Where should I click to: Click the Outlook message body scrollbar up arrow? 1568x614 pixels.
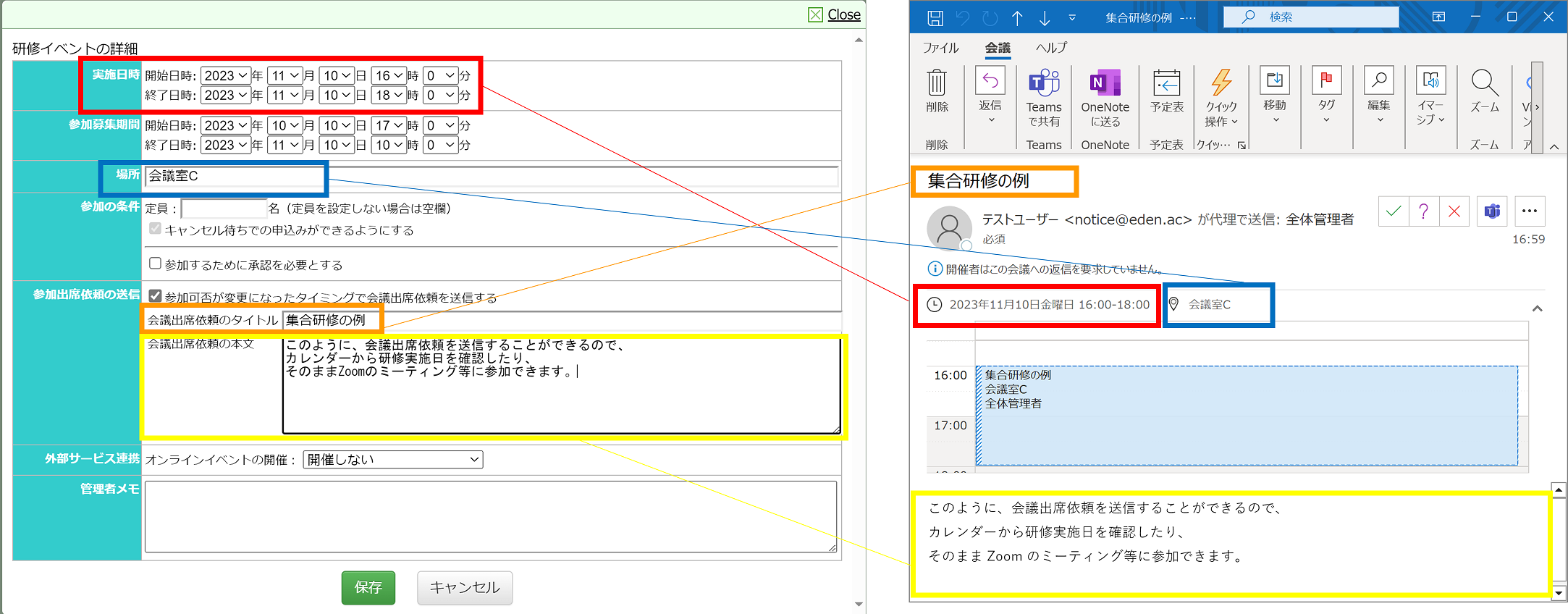1559,490
